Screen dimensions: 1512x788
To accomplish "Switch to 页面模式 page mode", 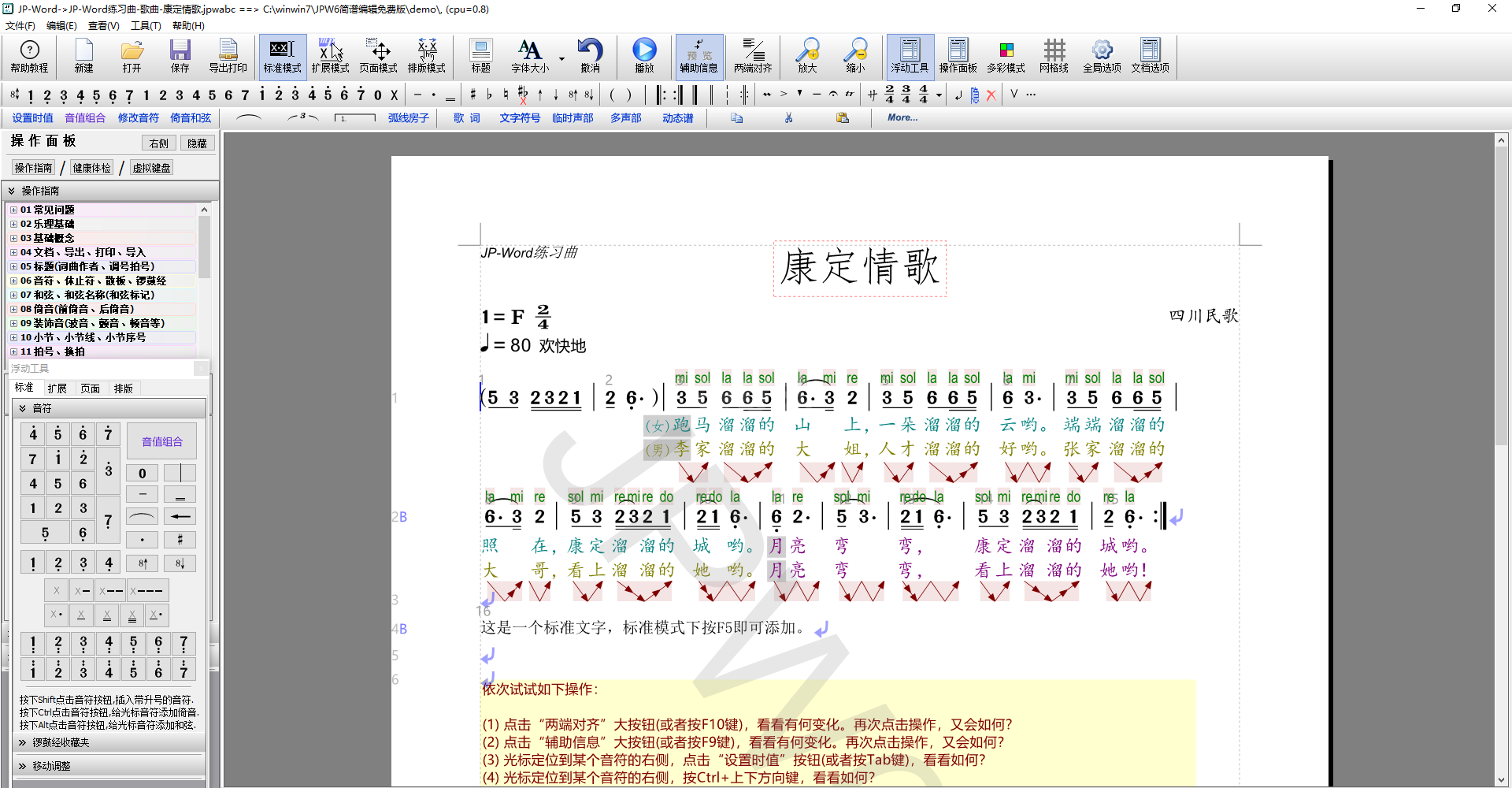I will pyautogui.click(x=378, y=57).
